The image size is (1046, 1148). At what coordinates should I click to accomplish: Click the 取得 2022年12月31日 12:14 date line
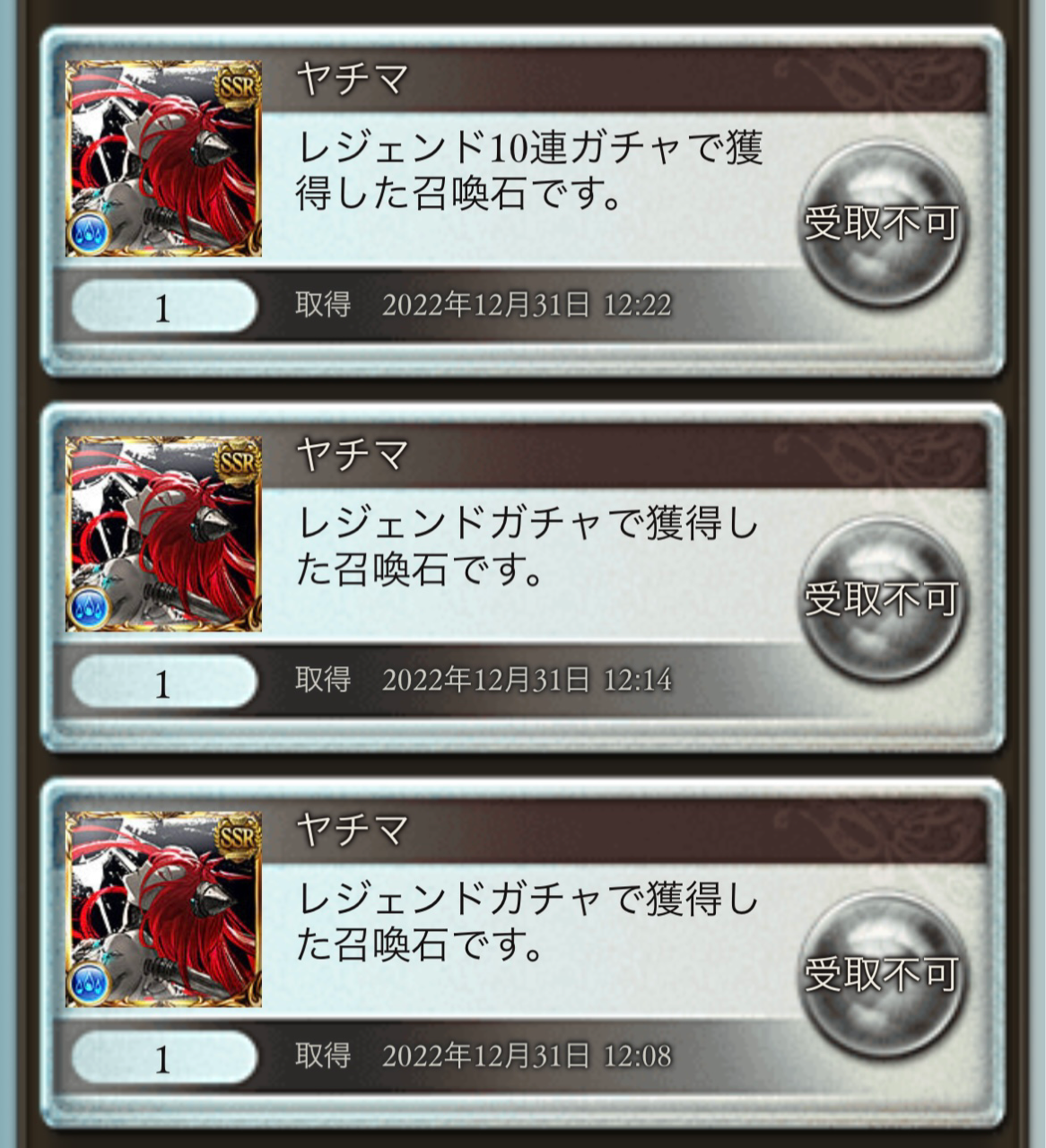484,680
